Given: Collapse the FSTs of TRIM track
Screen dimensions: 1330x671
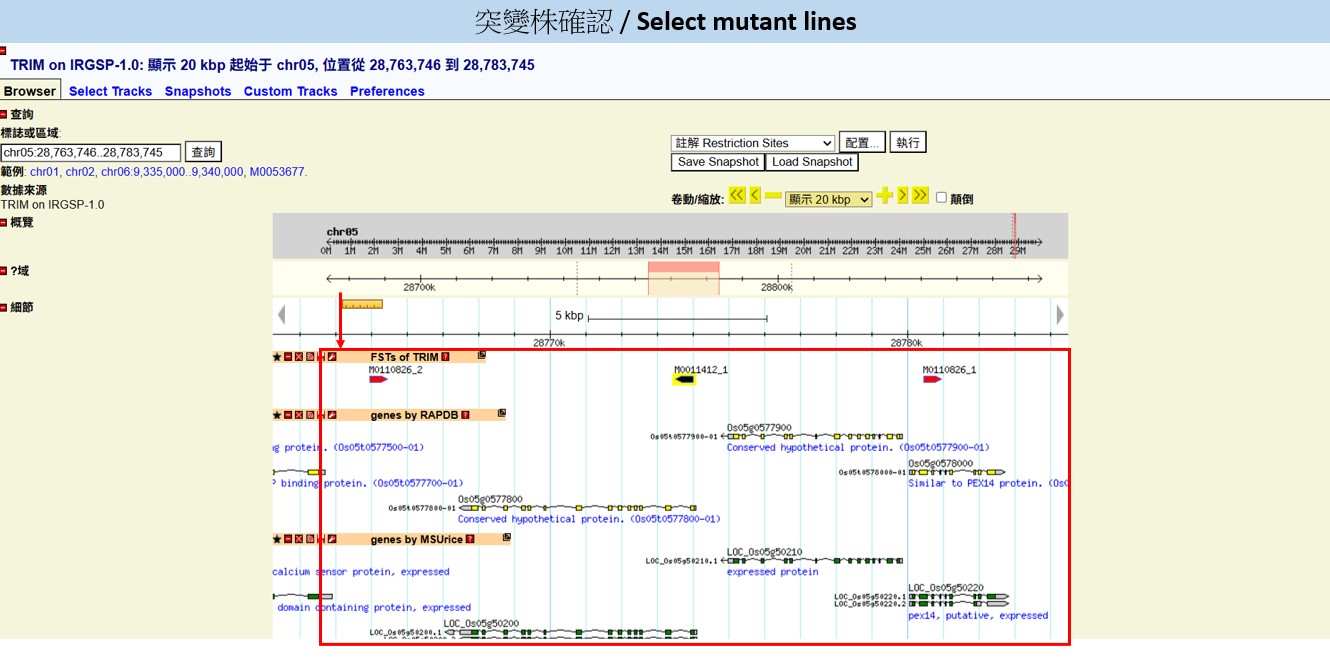Looking at the screenshot, I should pos(288,357).
